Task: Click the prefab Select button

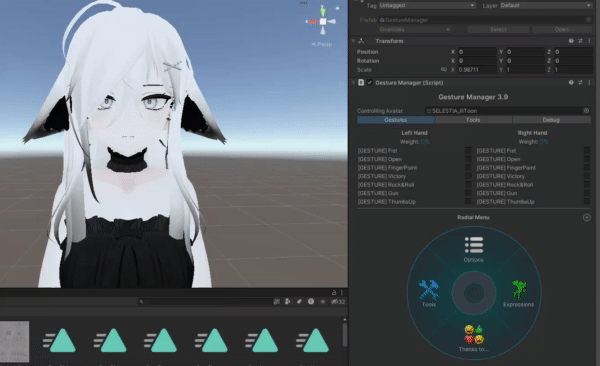Action: 498,29
